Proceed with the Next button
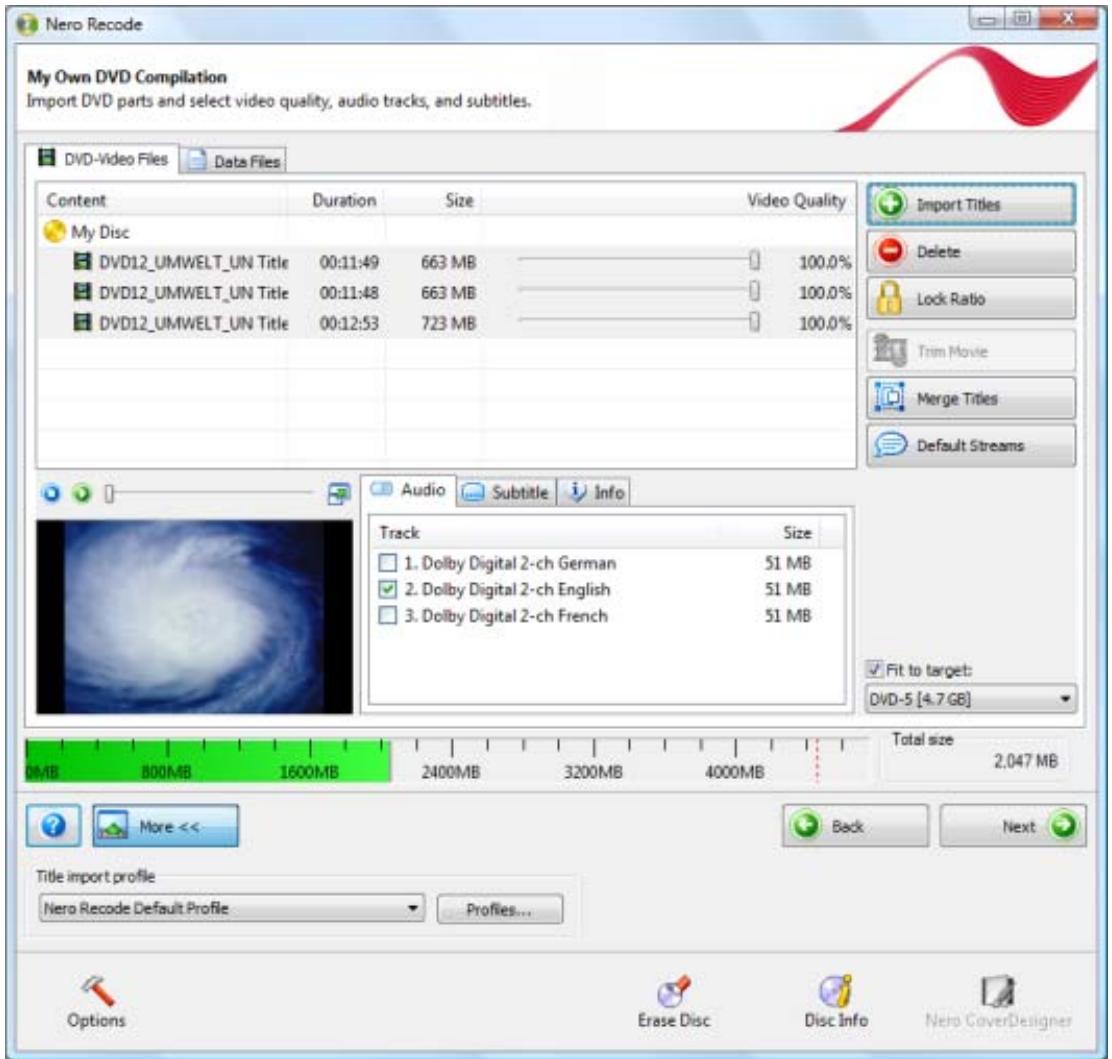Image resolution: width=1112 pixels, height=1059 pixels. click(x=1013, y=826)
